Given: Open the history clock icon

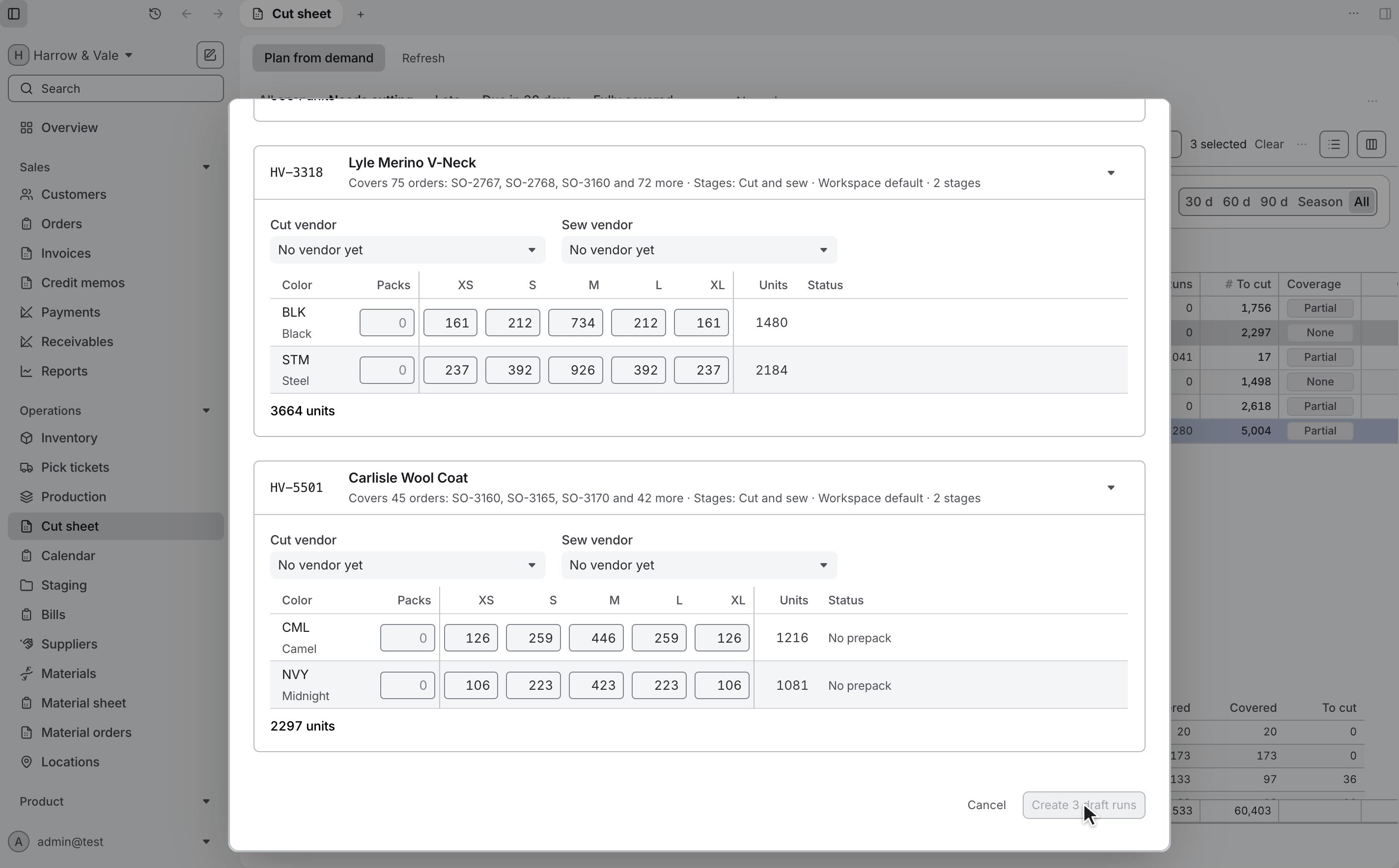Looking at the screenshot, I should [154, 14].
